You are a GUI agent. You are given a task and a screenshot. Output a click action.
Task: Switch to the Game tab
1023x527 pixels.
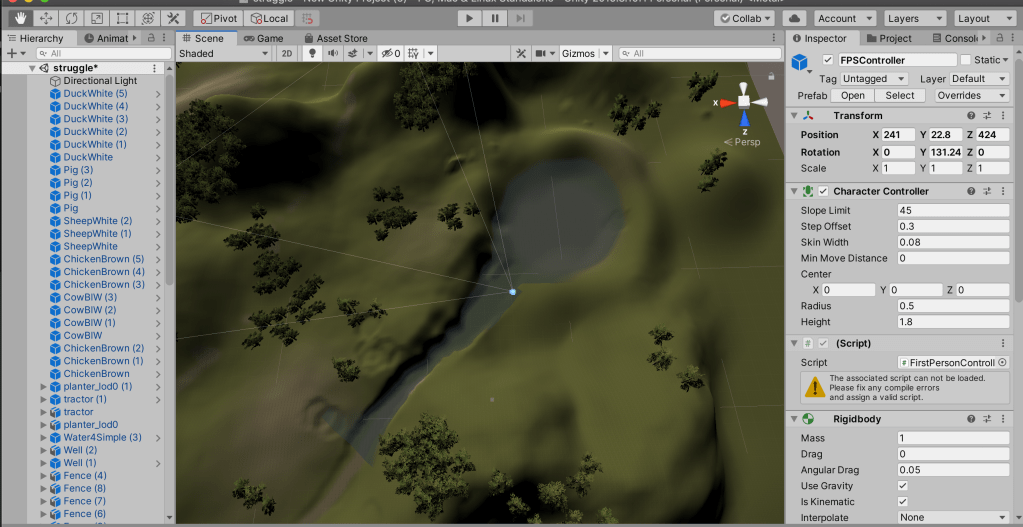(x=263, y=38)
